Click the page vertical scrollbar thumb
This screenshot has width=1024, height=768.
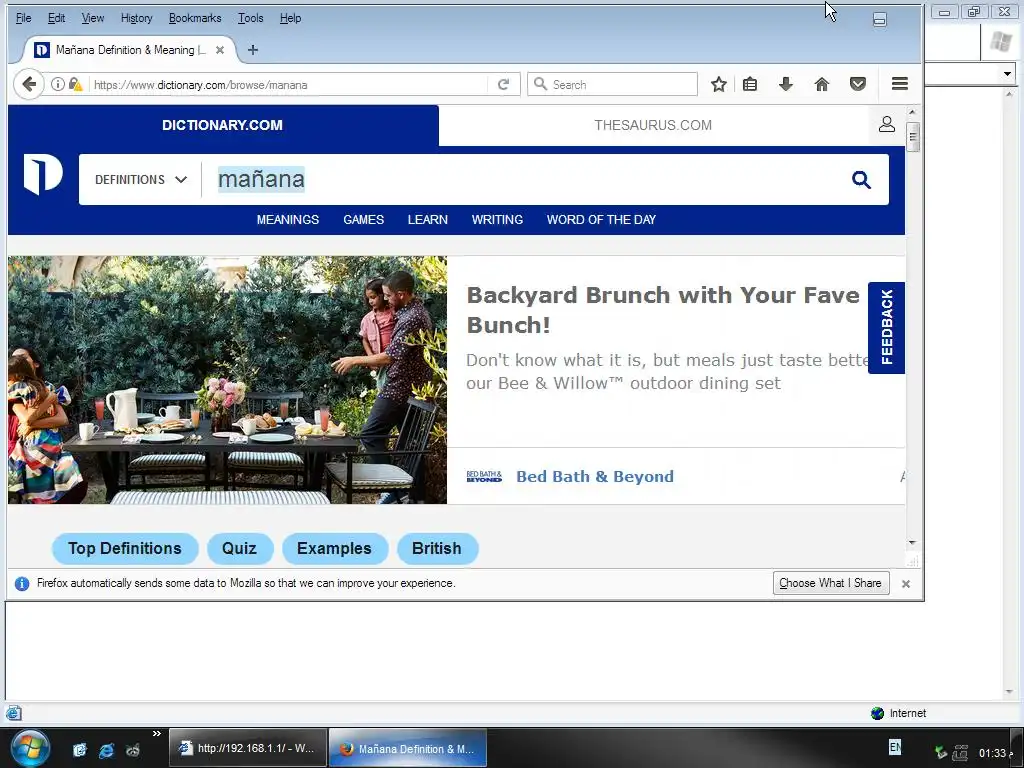913,137
